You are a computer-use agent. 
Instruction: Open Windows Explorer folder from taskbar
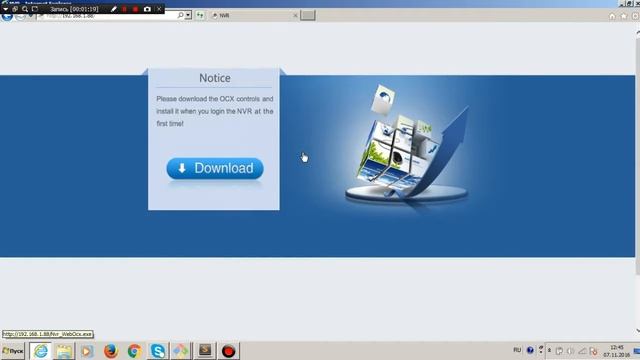click(64, 351)
